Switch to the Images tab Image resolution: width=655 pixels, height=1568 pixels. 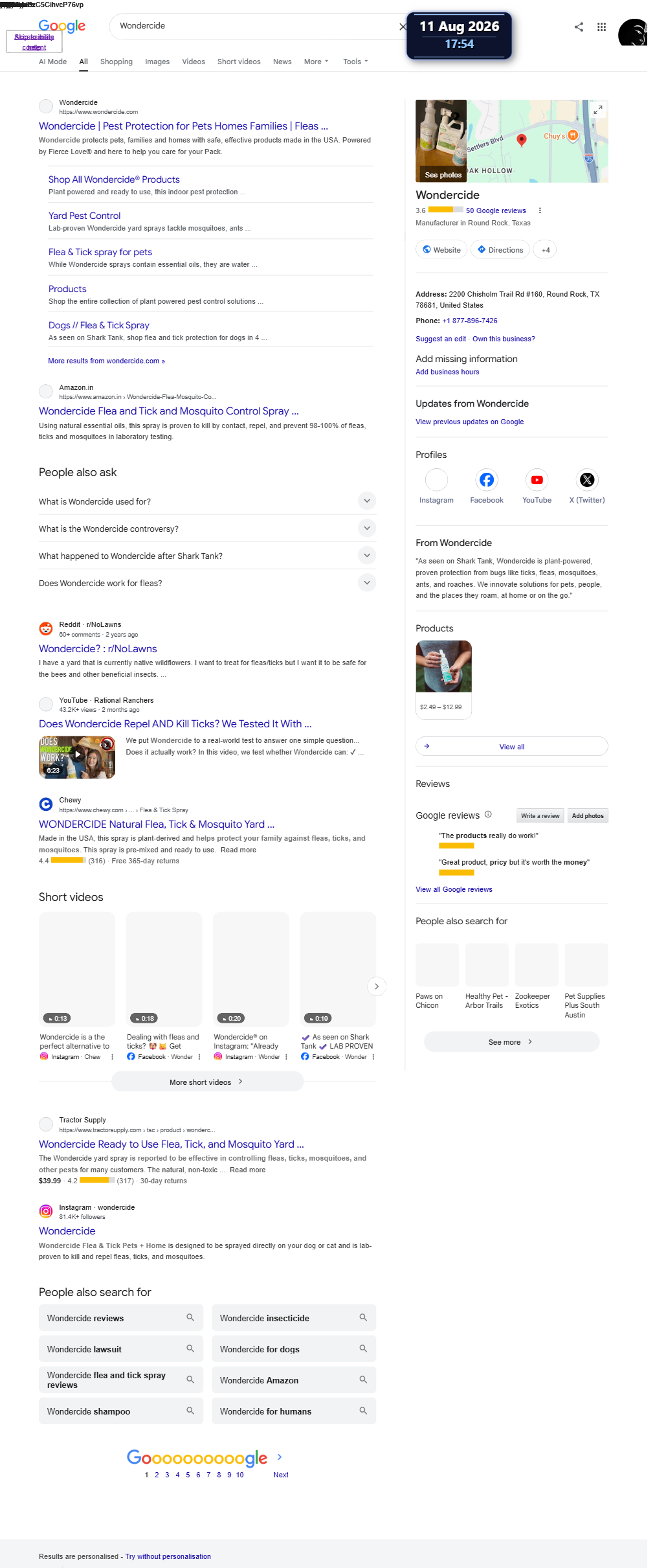pos(157,62)
